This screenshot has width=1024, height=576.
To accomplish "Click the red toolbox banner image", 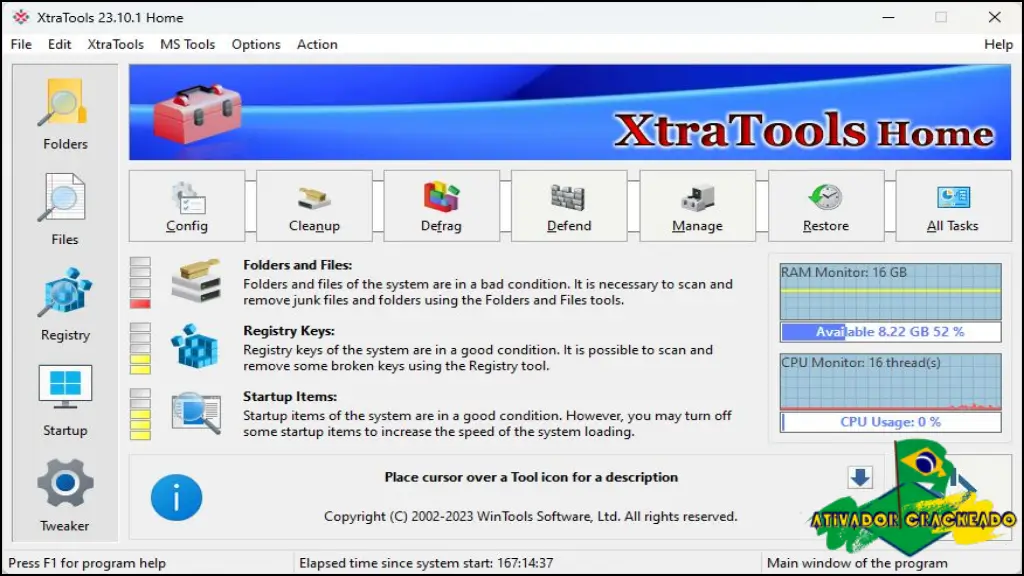I will tap(197, 114).
